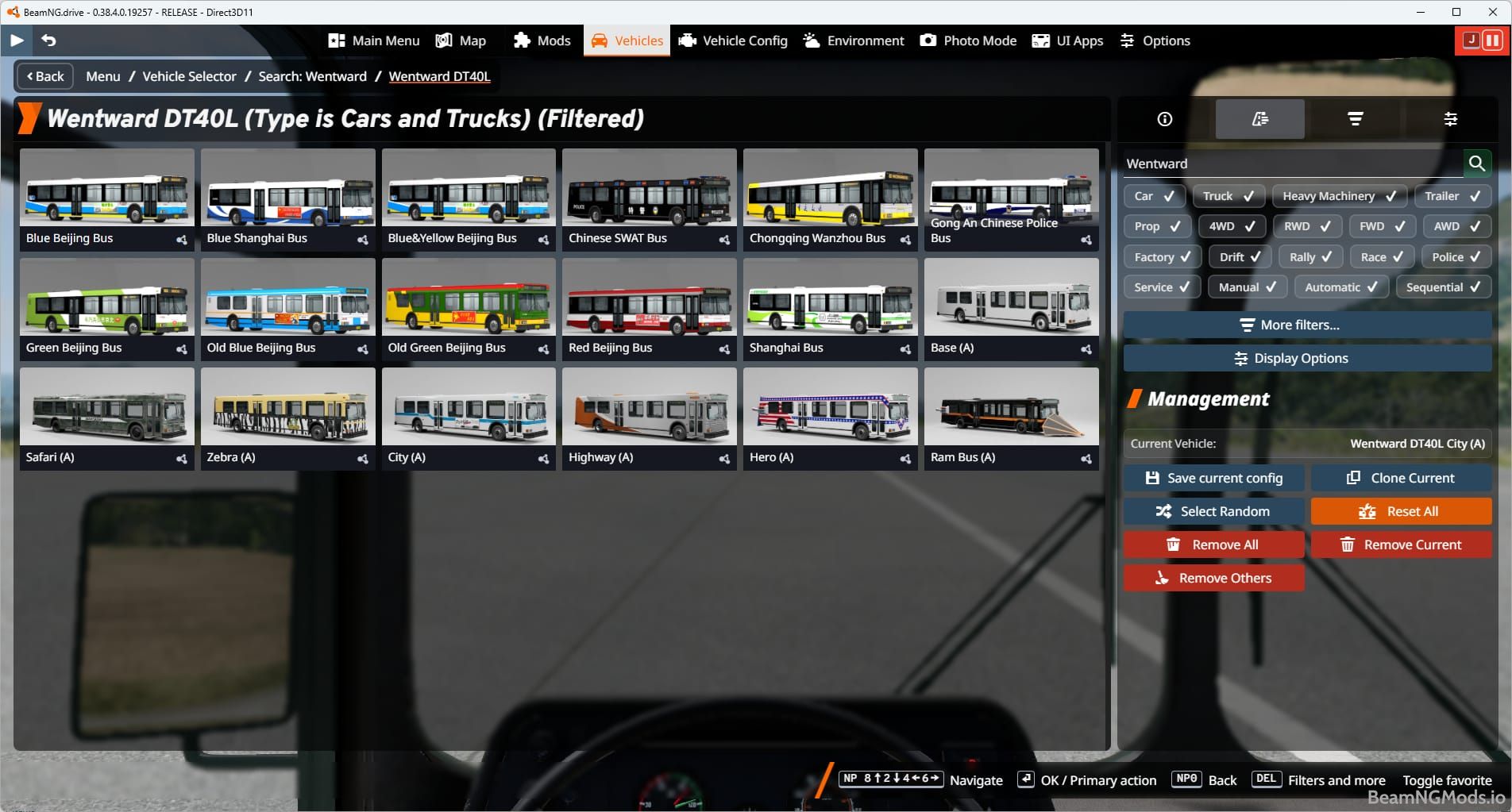This screenshot has height=812, width=1512.
Task: Select the configurations list tab icon
Action: [x=1259, y=119]
